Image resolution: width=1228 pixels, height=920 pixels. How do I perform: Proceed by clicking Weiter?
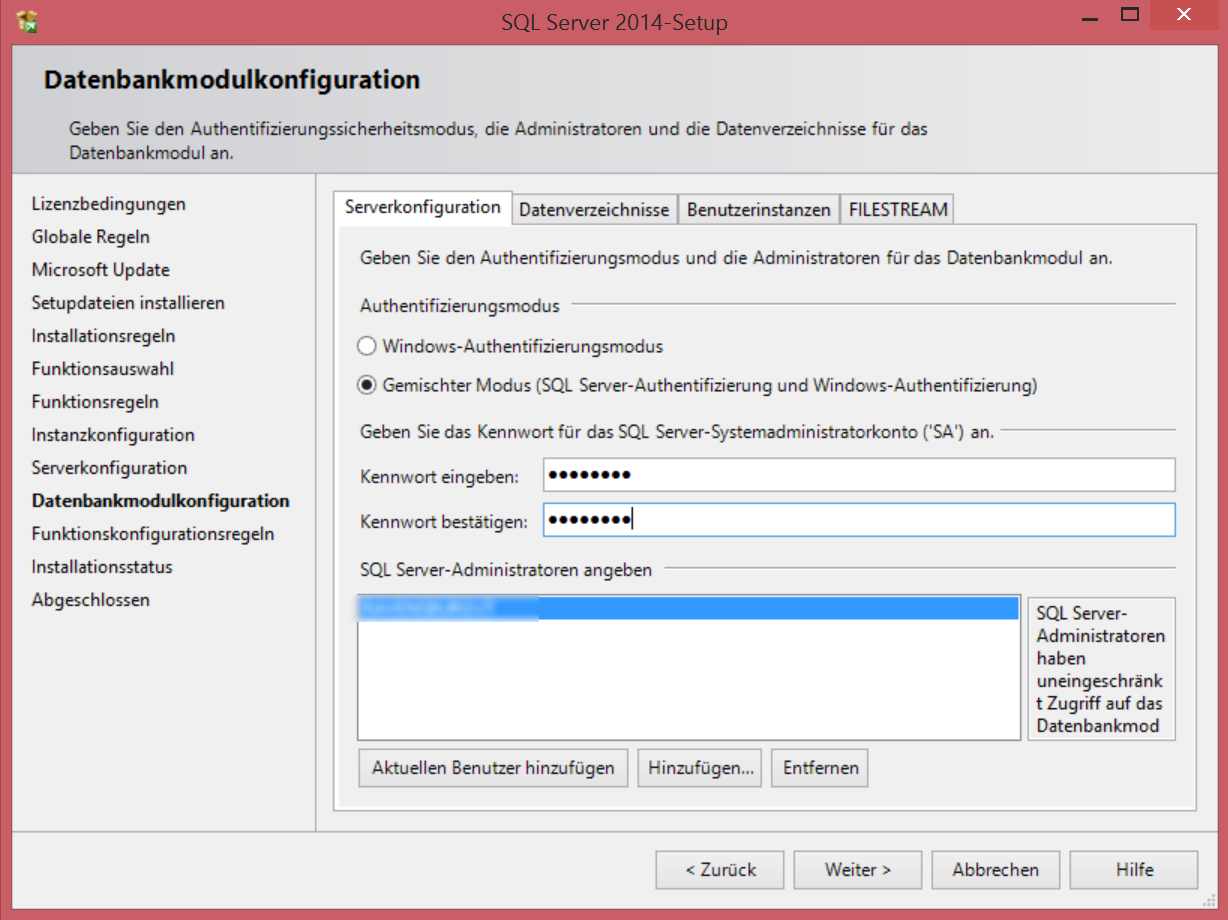[x=858, y=870]
